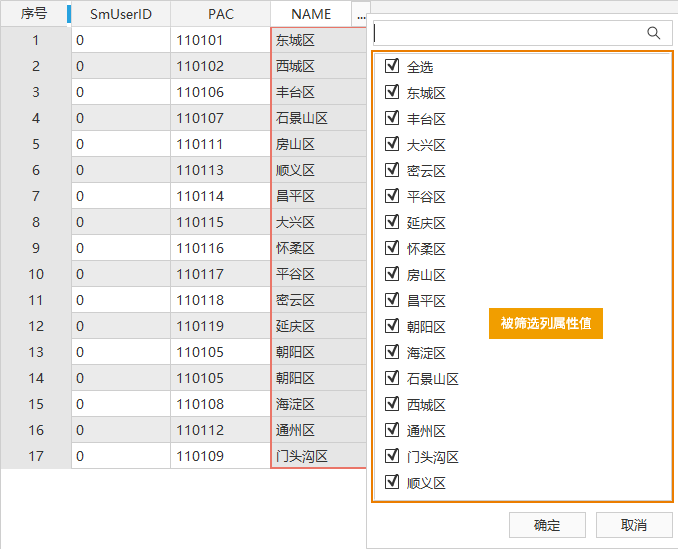Select row number 17 header
Viewport: 678px width, 549px height.
click(x=36, y=456)
